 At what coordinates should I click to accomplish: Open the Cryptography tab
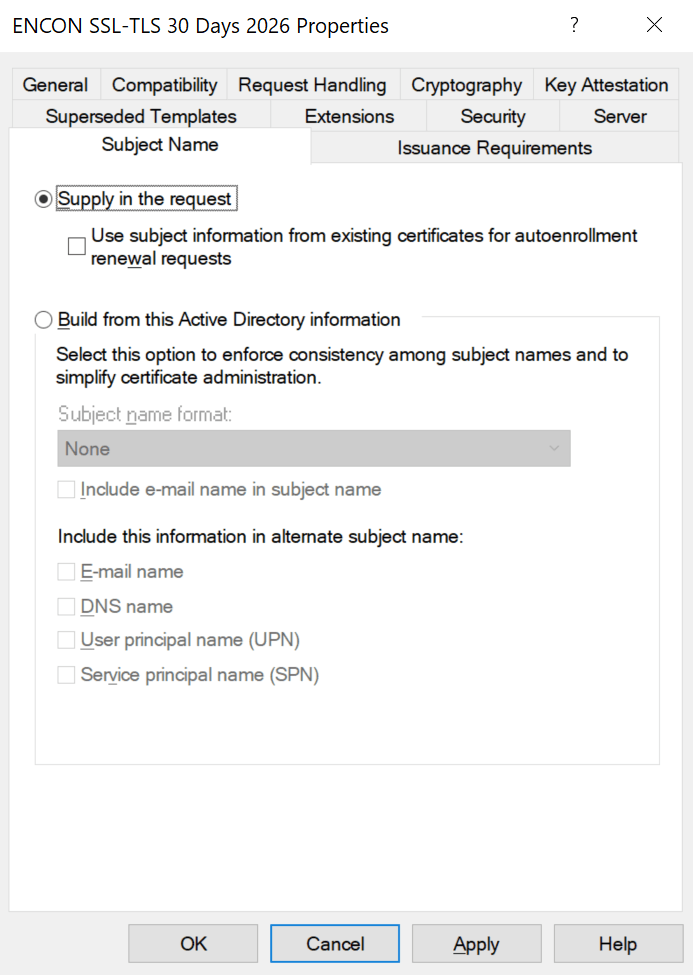tap(465, 85)
